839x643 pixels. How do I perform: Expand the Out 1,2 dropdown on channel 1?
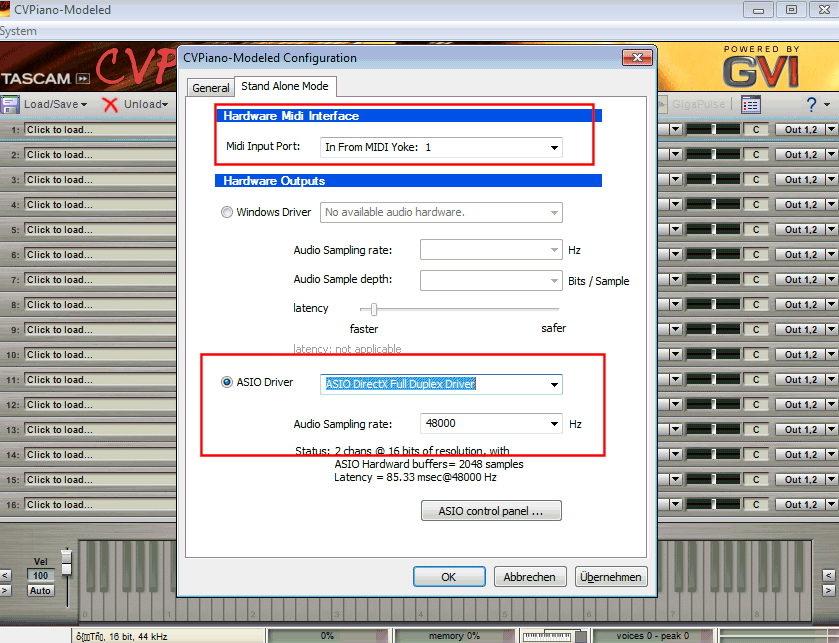[831, 129]
